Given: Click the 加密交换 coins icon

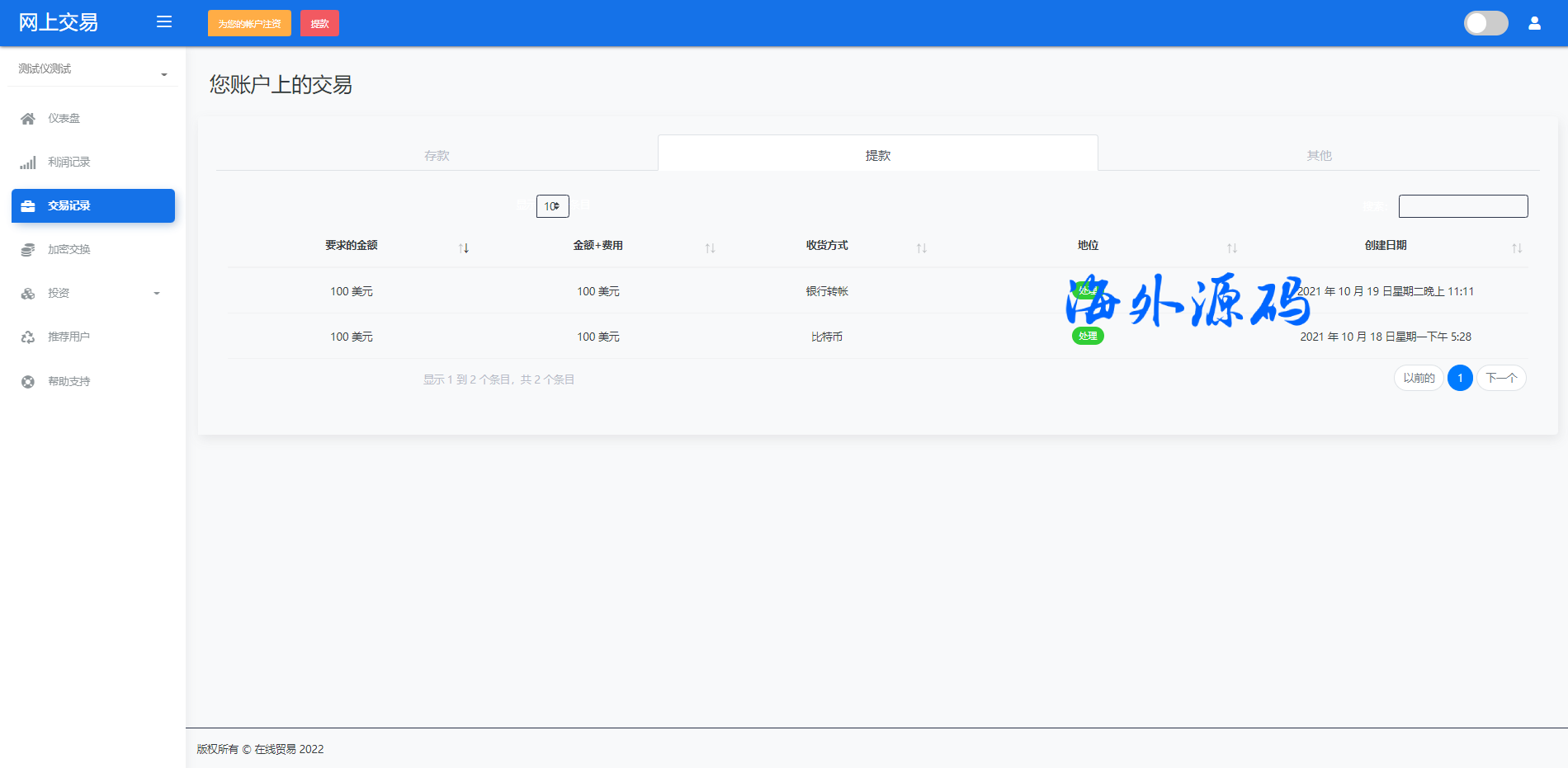Looking at the screenshot, I should (x=28, y=250).
